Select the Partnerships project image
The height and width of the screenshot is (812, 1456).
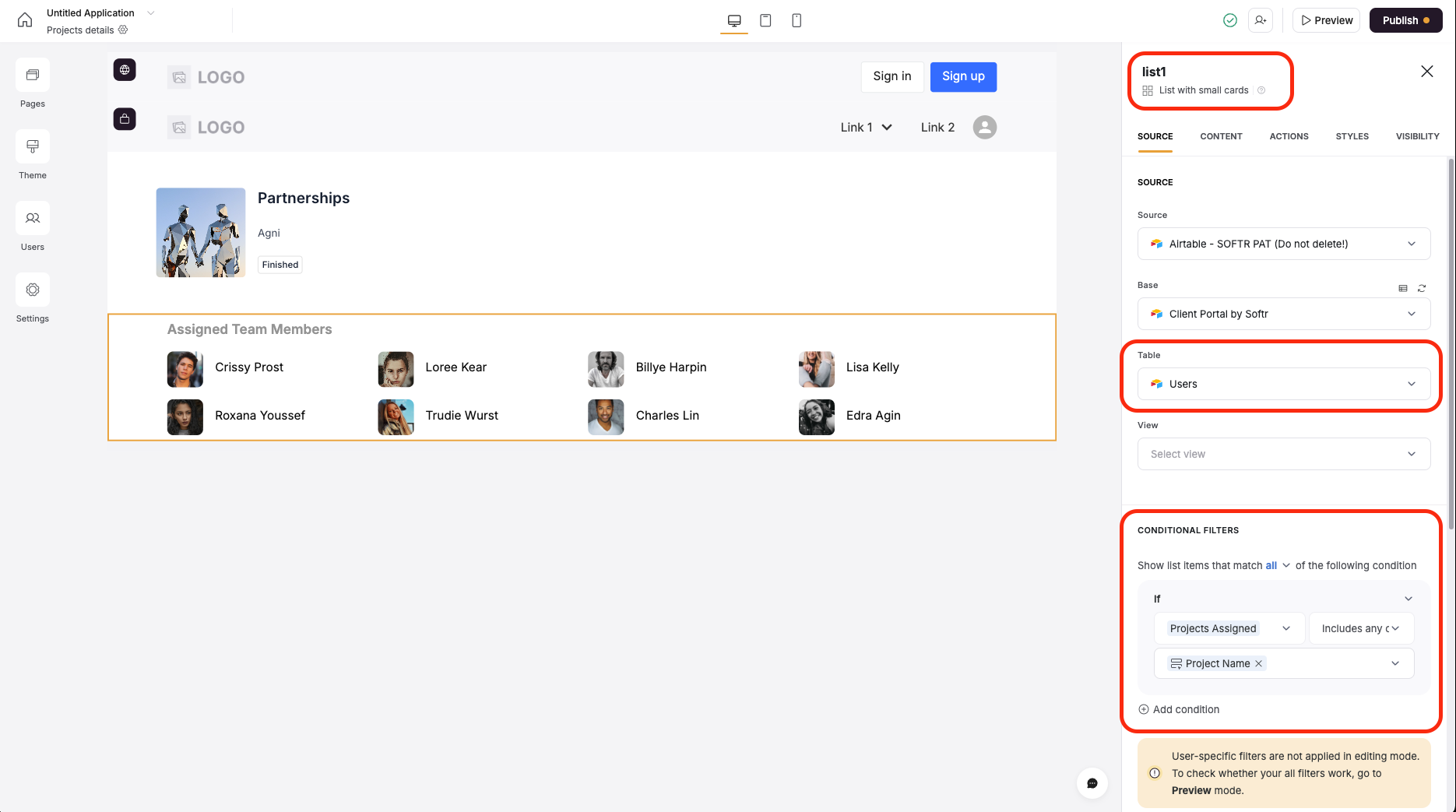pos(201,232)
